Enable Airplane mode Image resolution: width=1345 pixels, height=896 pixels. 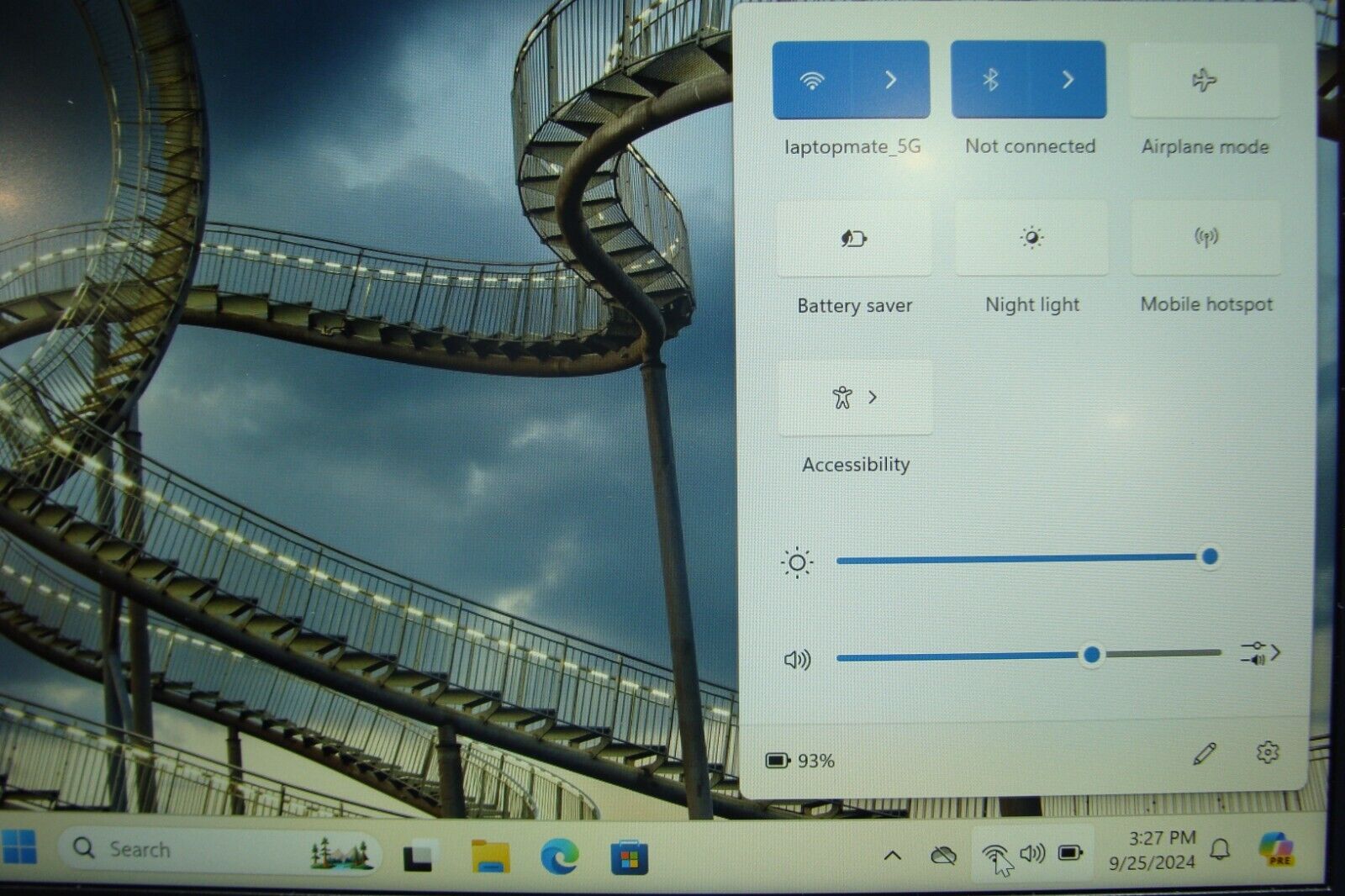[1204, 81]
